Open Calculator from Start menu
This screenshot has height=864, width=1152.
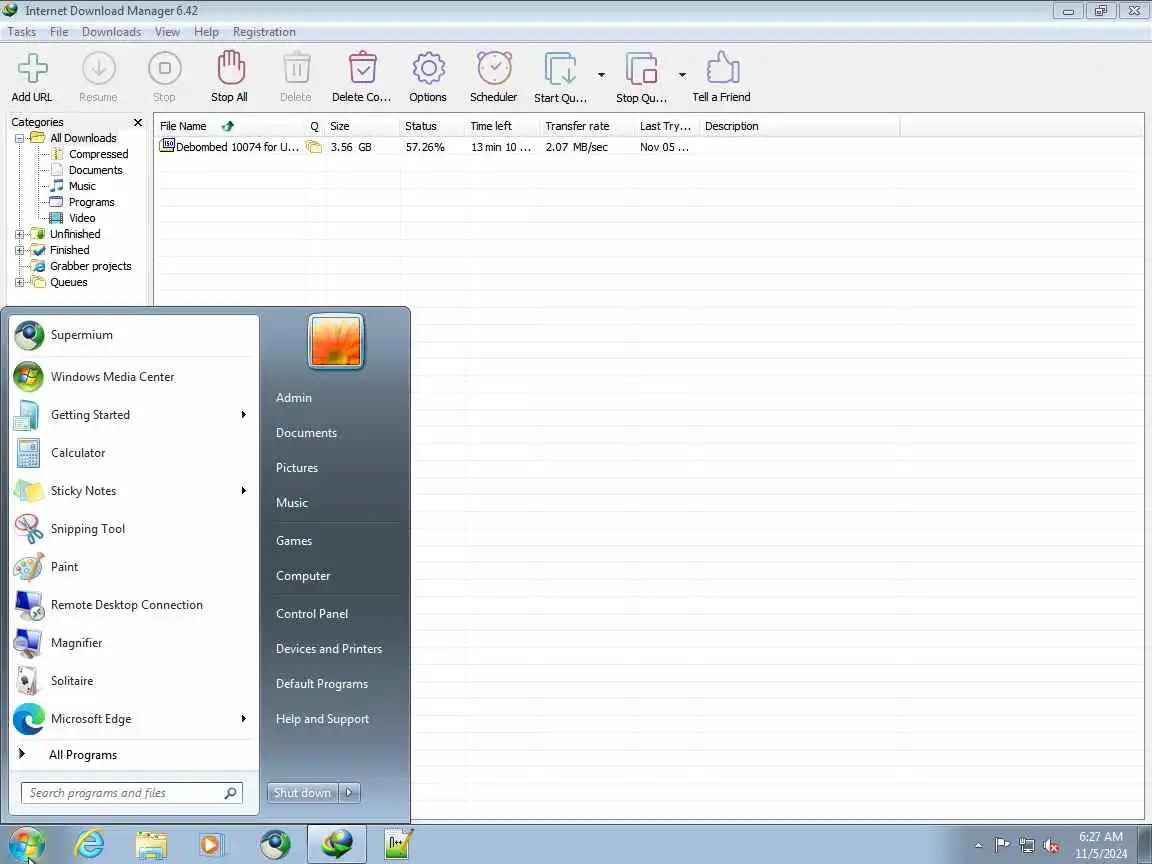click(x=134, y=453)
